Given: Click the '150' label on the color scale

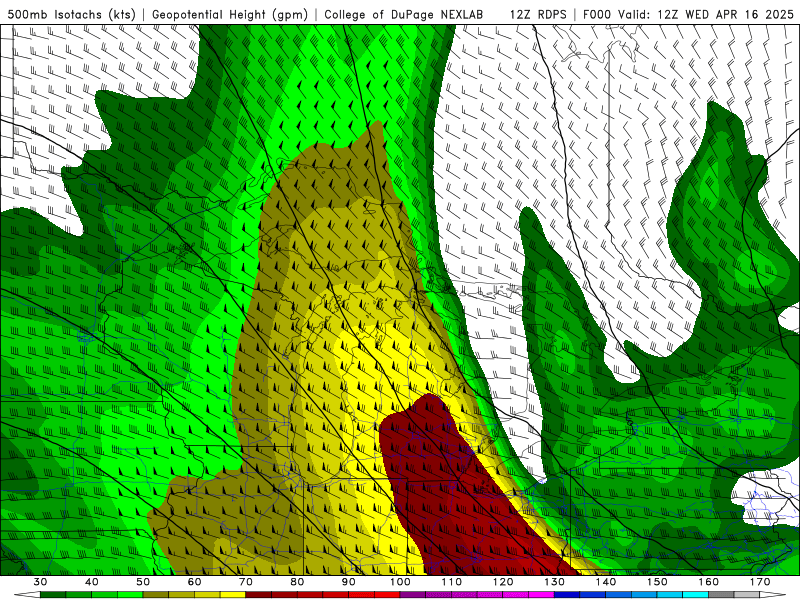Looking at the screenshot, I should 657,582.
